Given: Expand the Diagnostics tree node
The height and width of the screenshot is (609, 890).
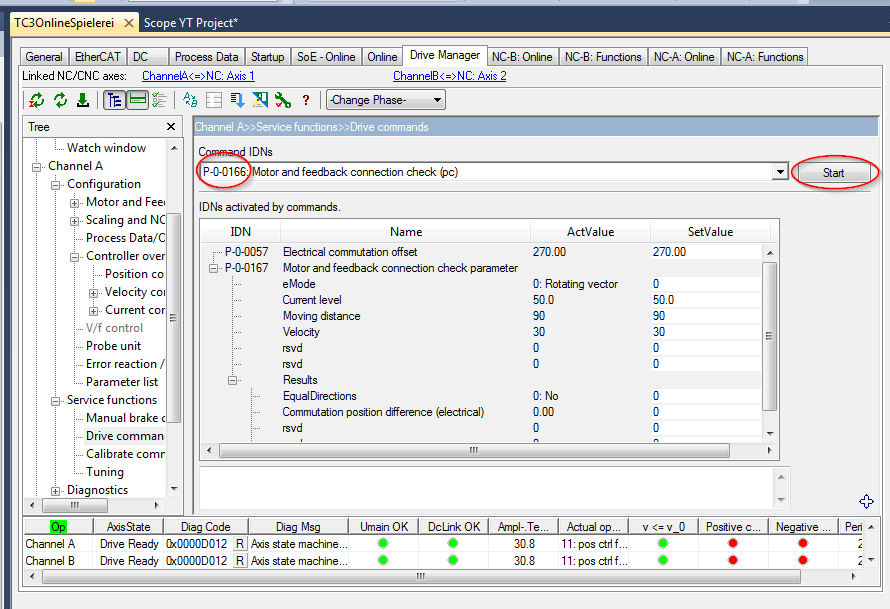Looking at the screenshot, I should coord(56,491).
